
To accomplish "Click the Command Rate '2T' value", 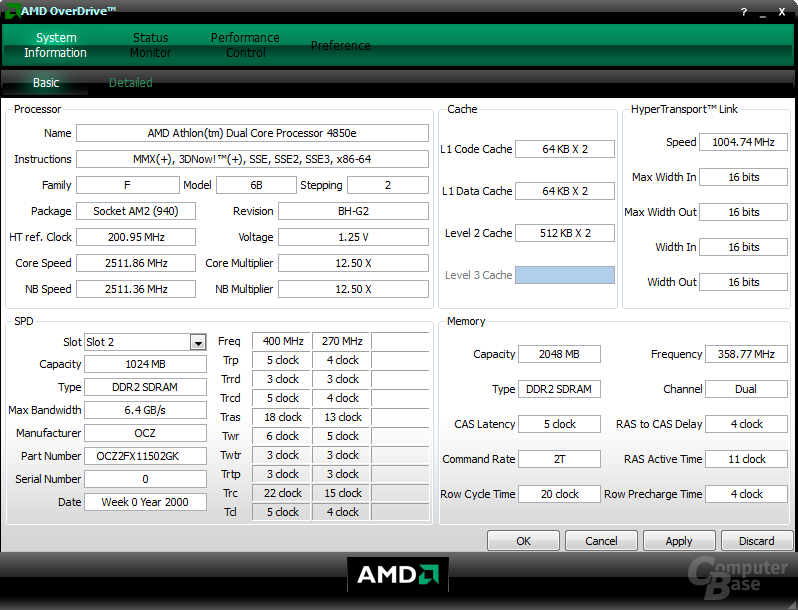I will point(559,459).
